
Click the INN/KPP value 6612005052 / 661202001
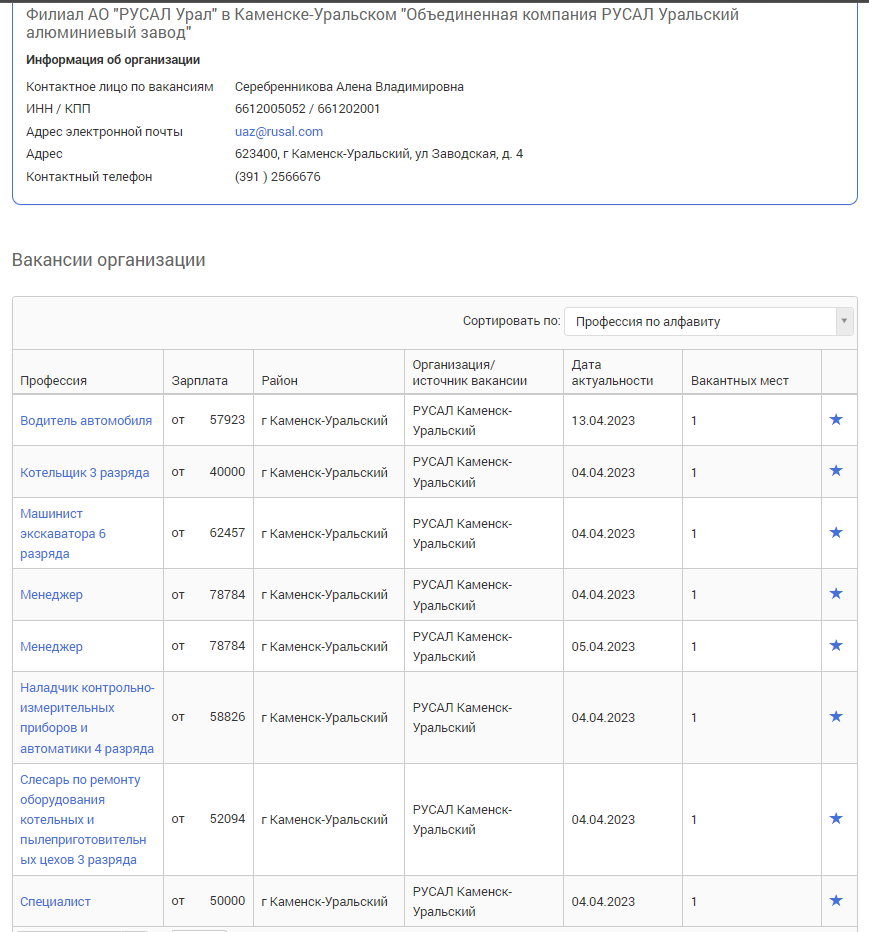tap(307, 109)
